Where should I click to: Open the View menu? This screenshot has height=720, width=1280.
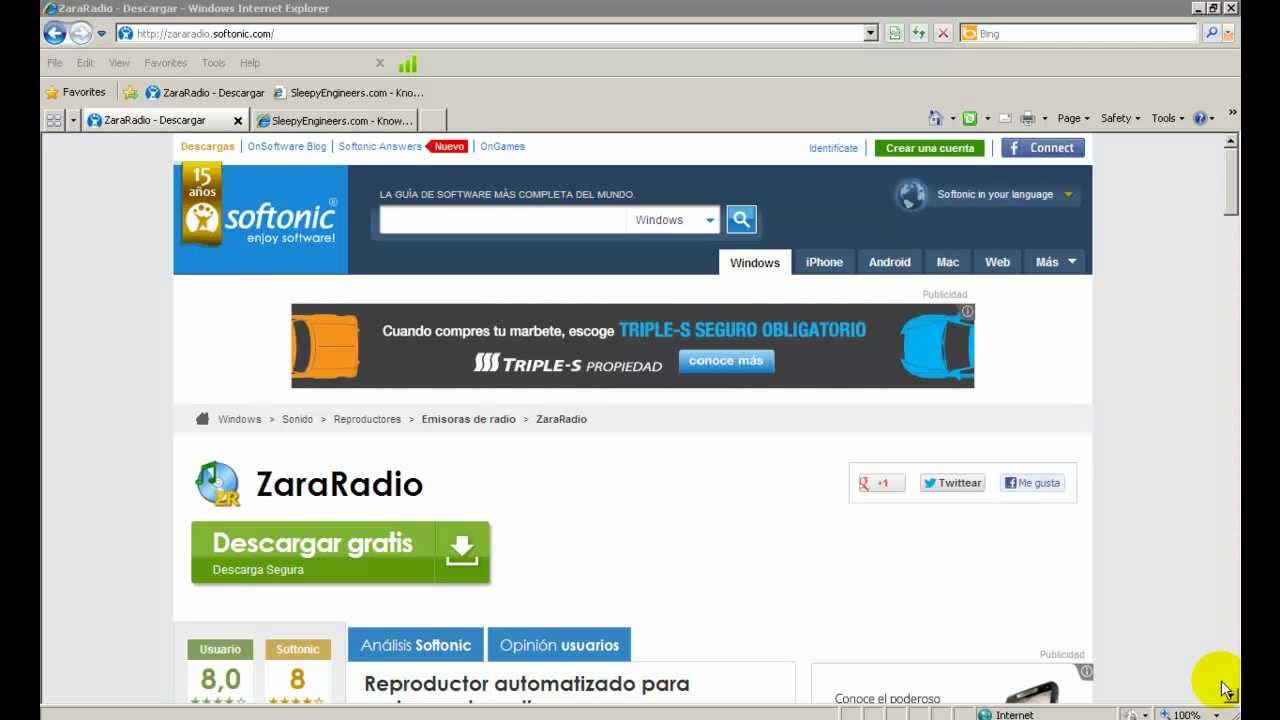point(119,63)
